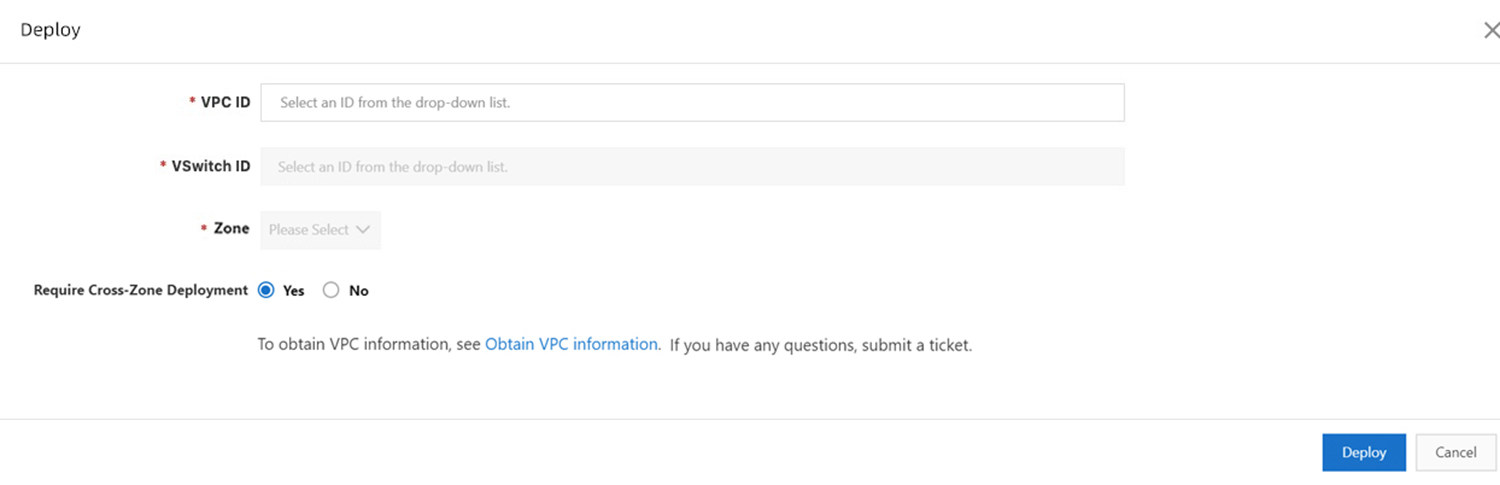
Task: Click the red asterisk beside VSwitch ID
Action: (x=163, y=166)
